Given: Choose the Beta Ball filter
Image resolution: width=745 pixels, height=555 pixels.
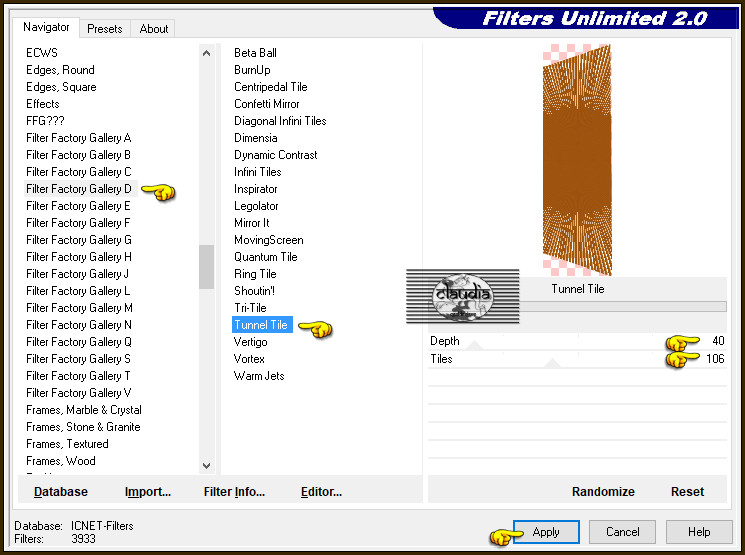Looking at the screenshot, I should [x=255, y=53].
